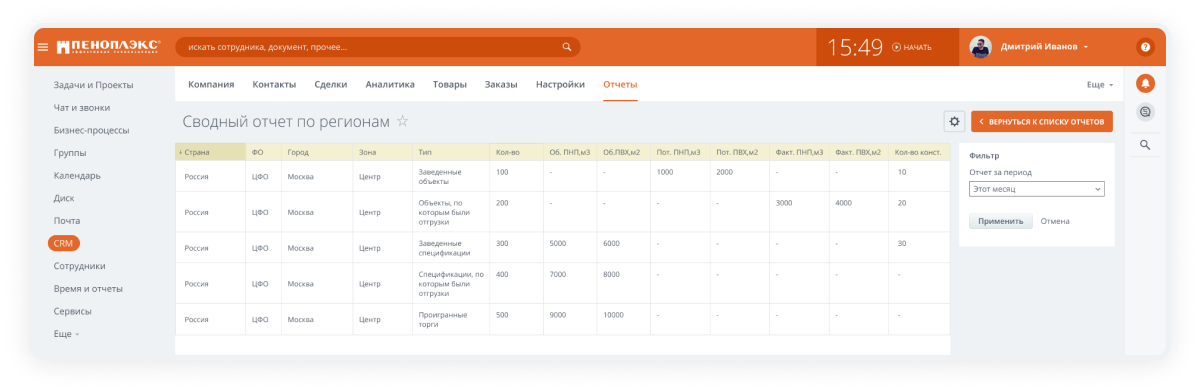Click the Факт. ПНП,м3 column header
Image resolution: width=1200 pixels, height=391 pixels.
[x=799, y=152]
